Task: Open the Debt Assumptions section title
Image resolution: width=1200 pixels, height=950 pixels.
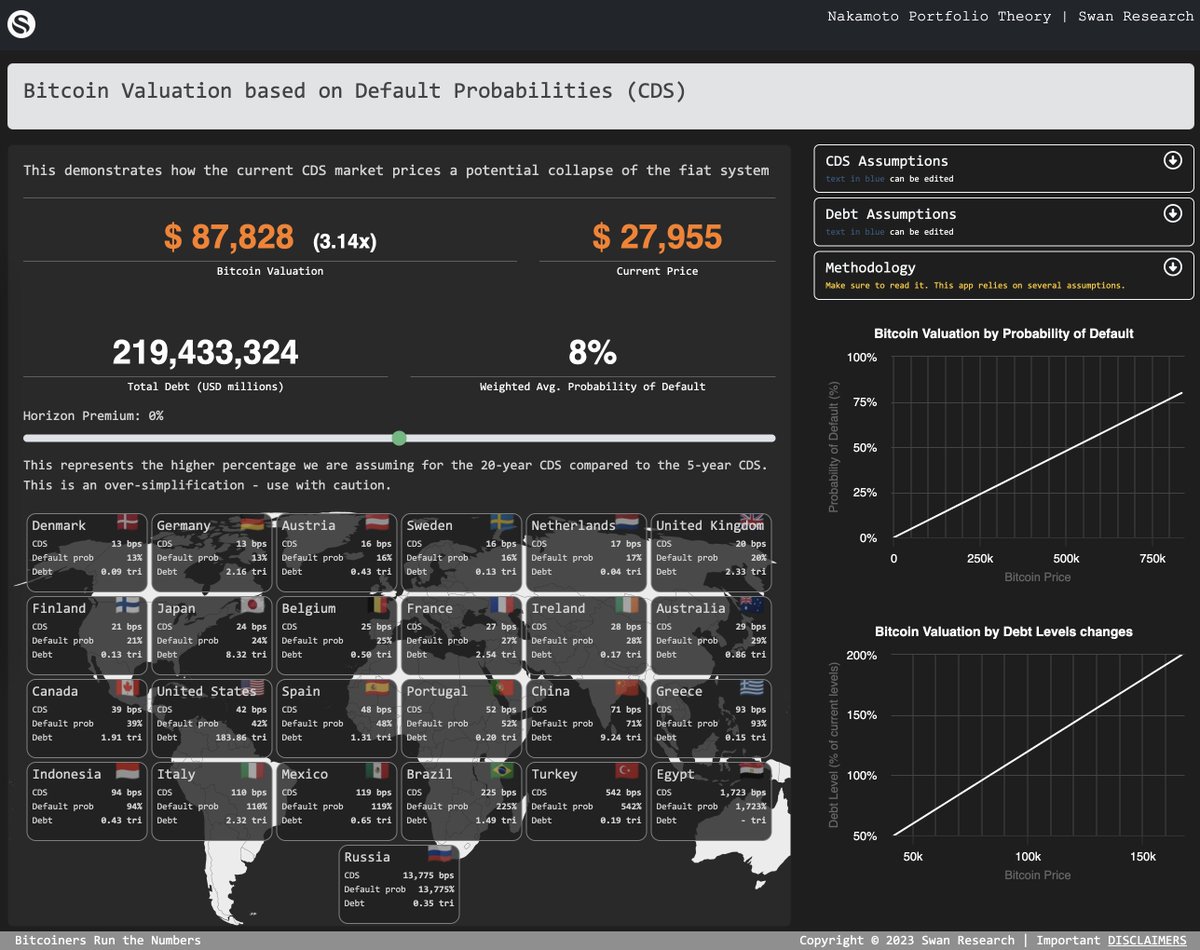Action: click(890, 214)
